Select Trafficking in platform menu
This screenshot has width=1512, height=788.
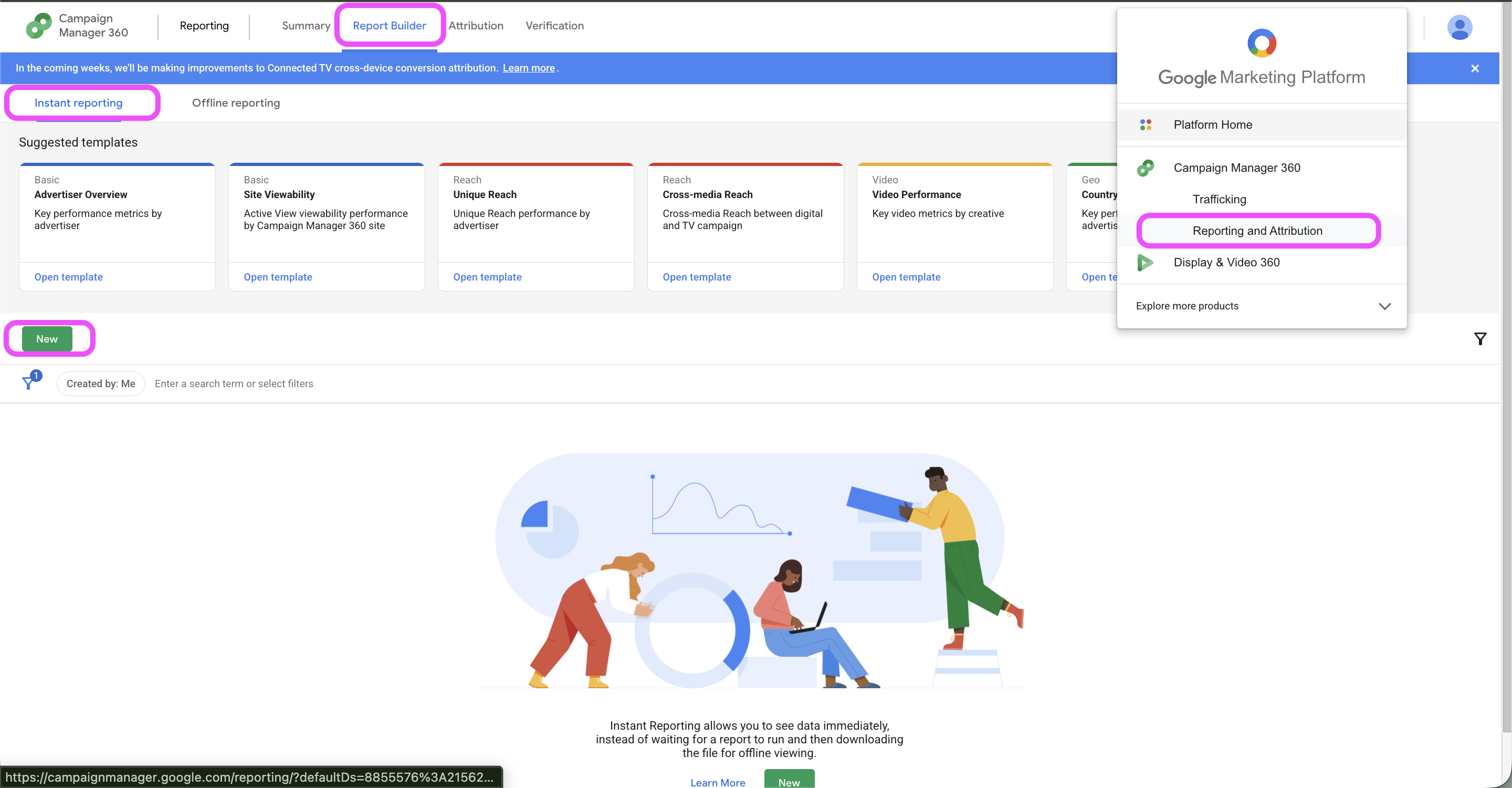tap(1219, 199)
